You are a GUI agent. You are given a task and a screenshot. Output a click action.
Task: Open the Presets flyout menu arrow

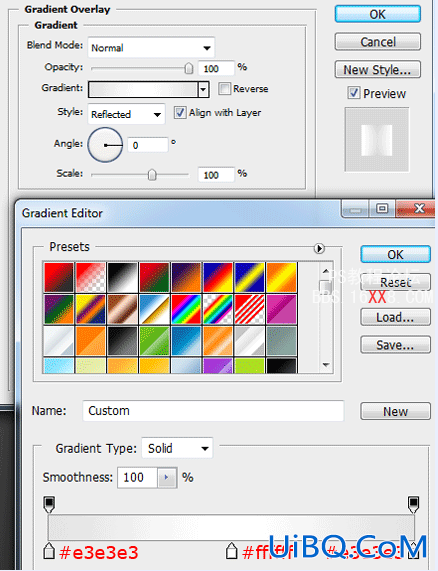(x=319, y=248)
